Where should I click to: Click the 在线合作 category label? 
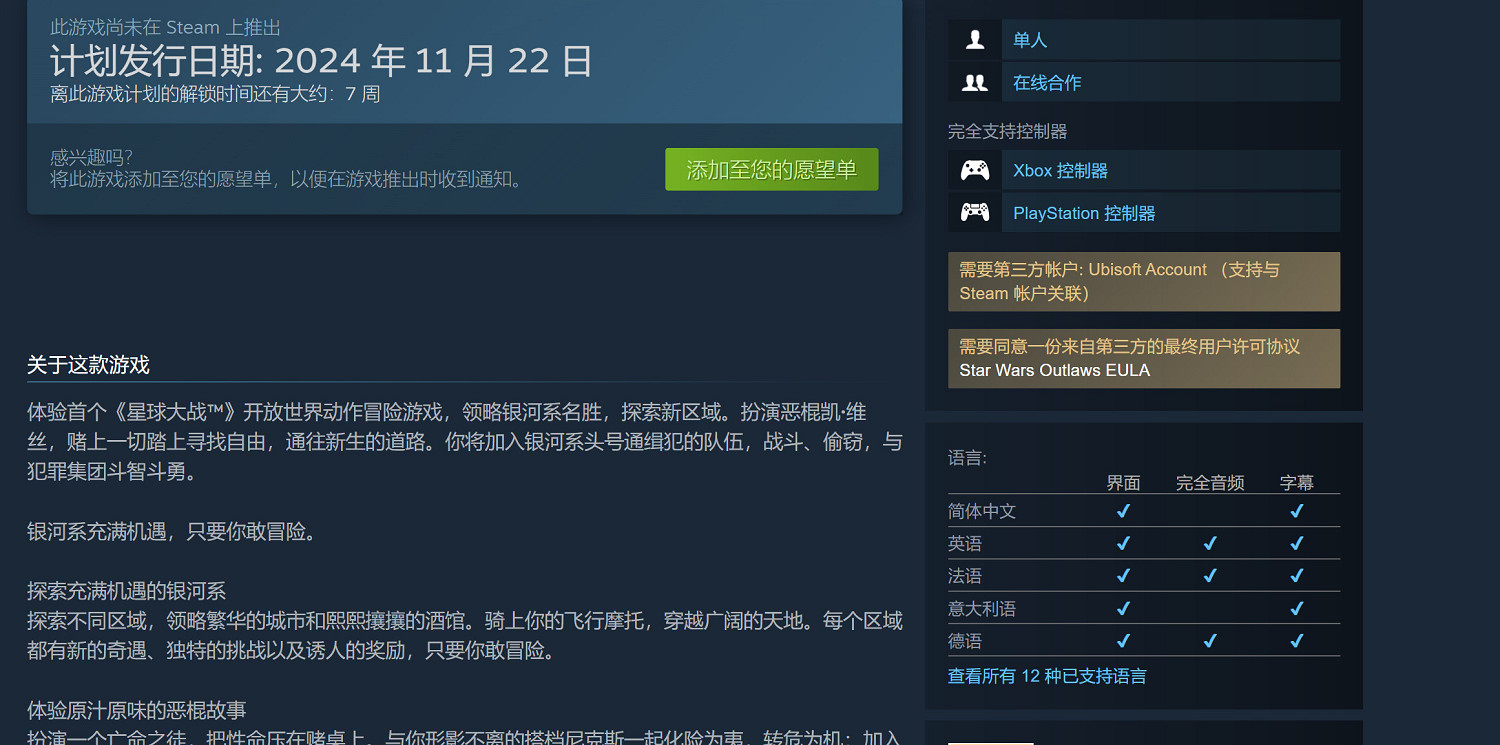(1046, 82)
